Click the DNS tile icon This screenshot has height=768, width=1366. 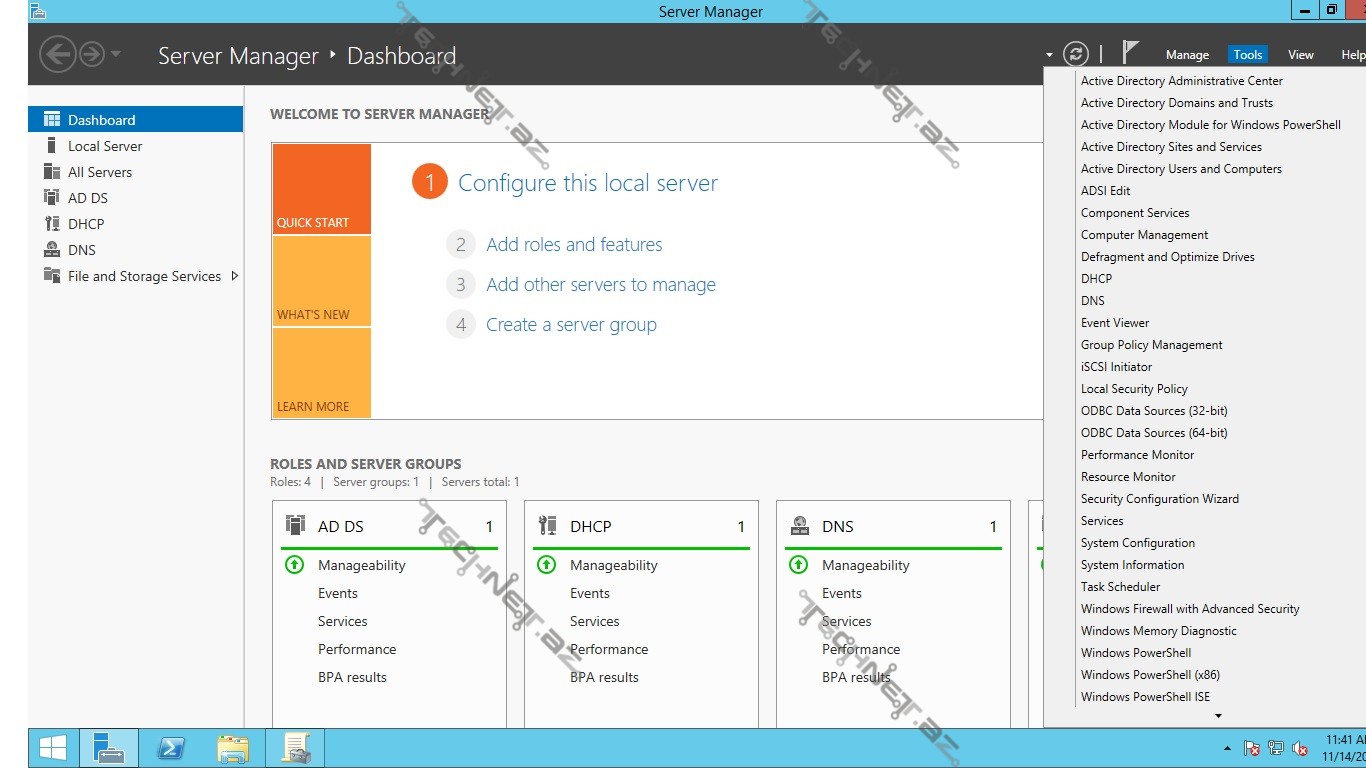click(800, 526)
